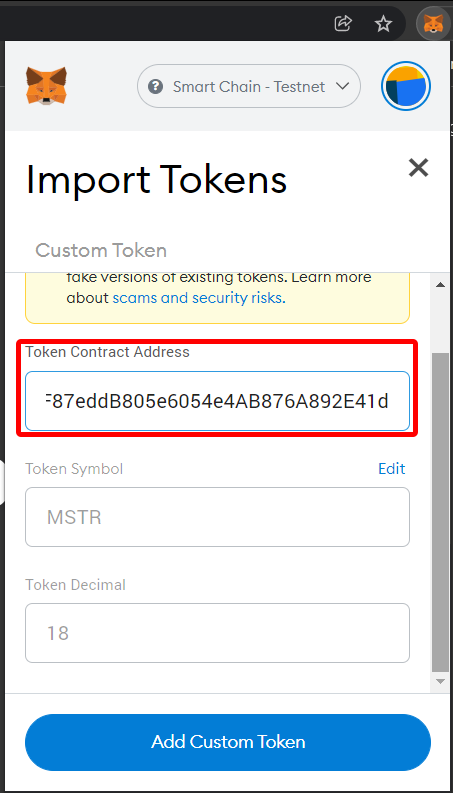453x793 pixels.
Task: Expand the network list chevron arrow
Action: coord(342,86)
